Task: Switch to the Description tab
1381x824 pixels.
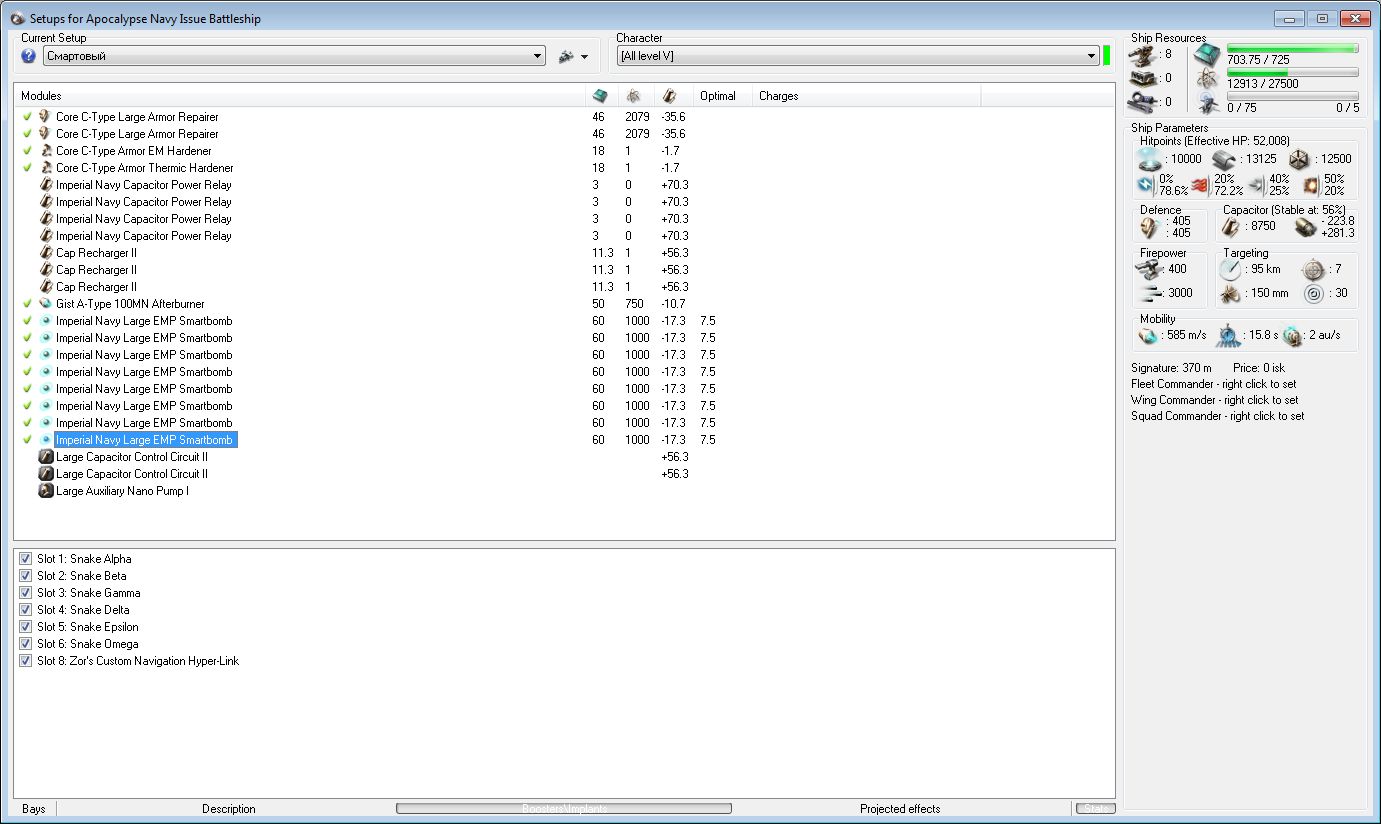Action: [x=228, y=809]
